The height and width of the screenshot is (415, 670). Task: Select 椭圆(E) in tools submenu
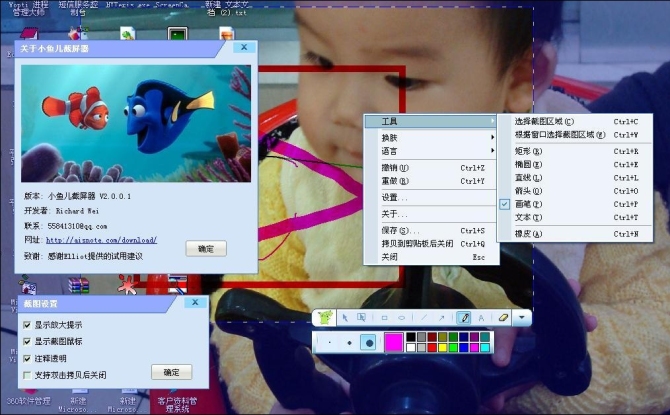click(575, 164)
